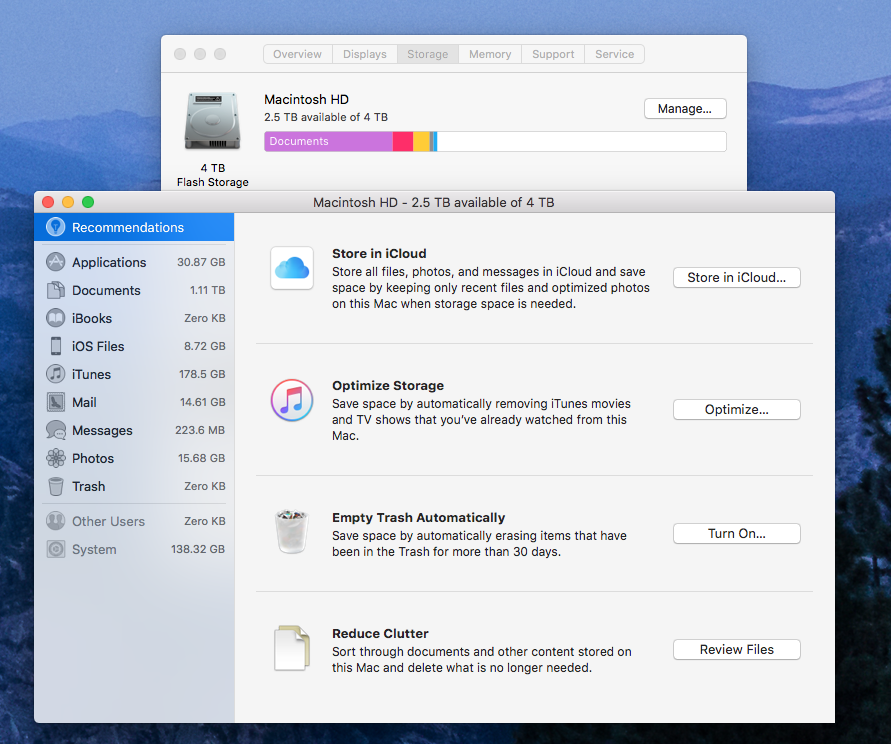Minimize storage management window with yellow button
The height and width of the screenshot is (744, 891).
coord(68,202)
